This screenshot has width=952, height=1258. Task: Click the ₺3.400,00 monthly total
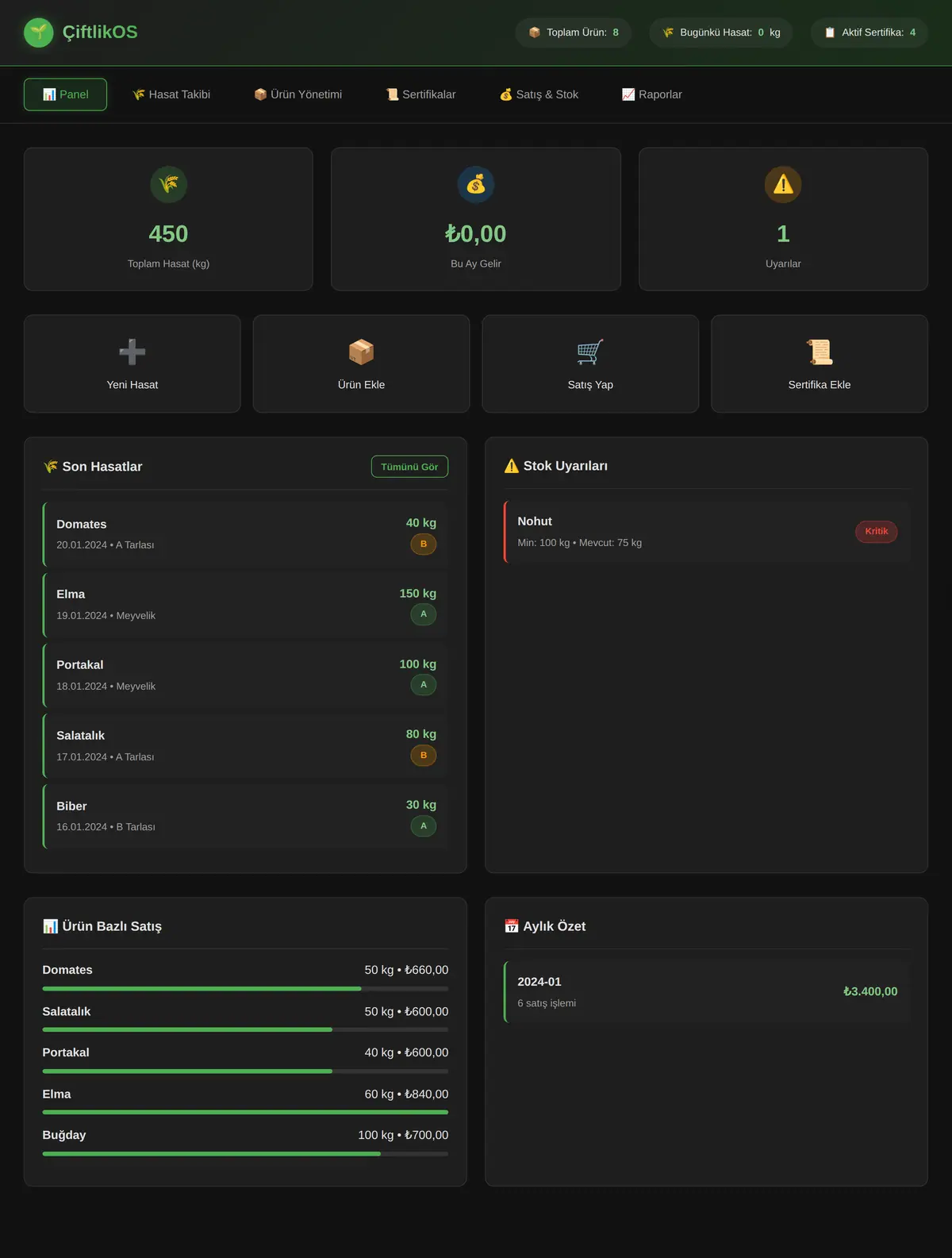(870, 992)
